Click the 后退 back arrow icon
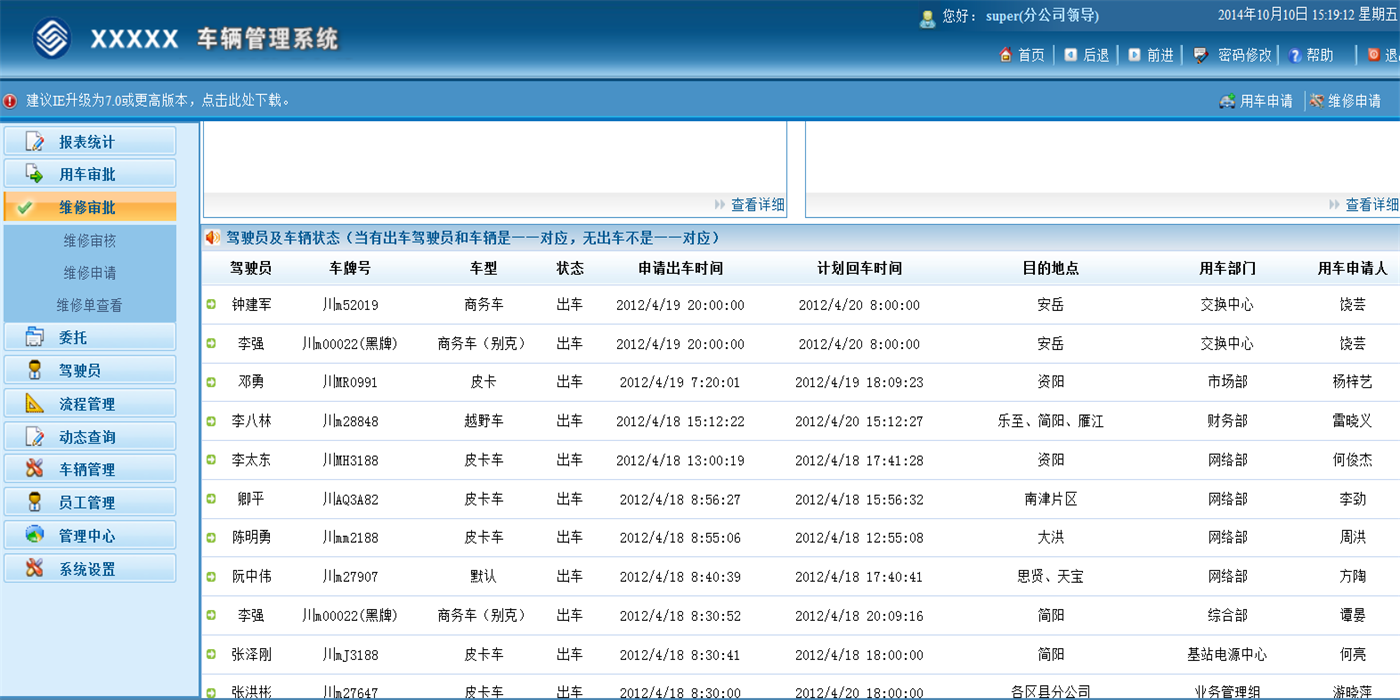This screenshot has height=700, width=1400. point(1071,55)
